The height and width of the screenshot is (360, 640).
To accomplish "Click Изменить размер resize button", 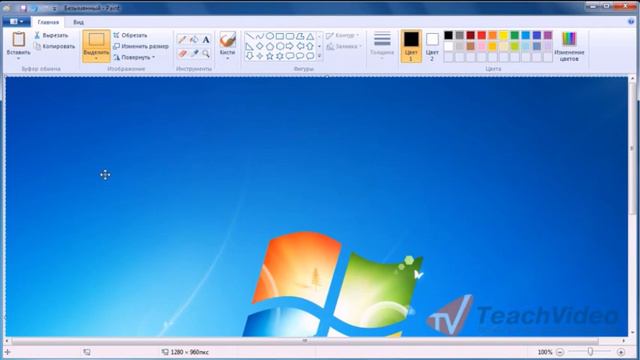I will (x=141, y=47).
